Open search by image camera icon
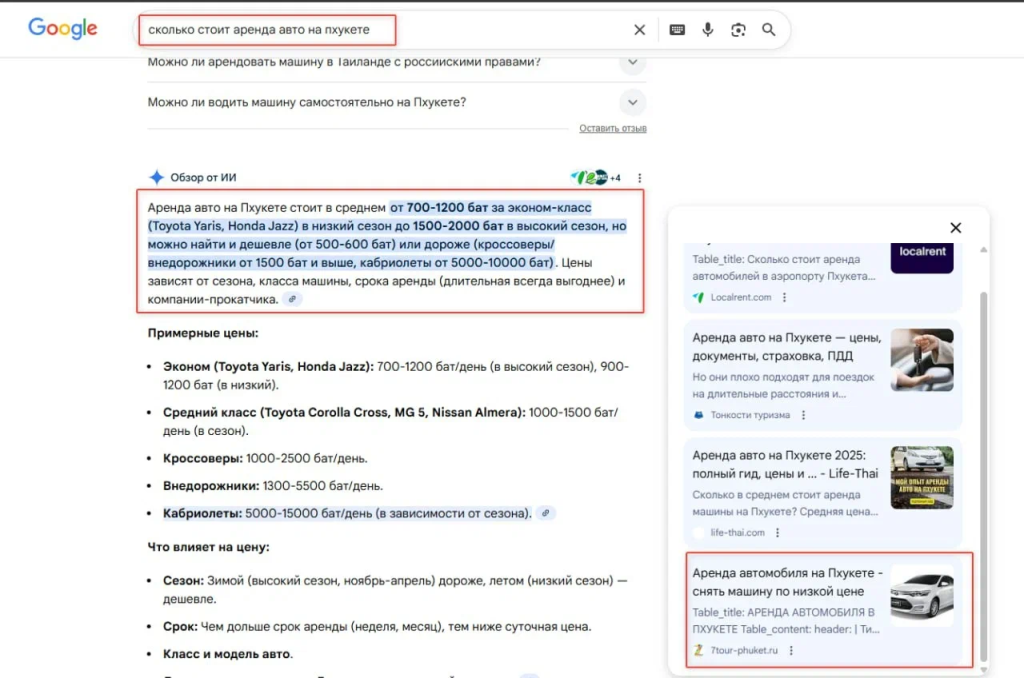This screenshot has width=1024, height=678. pyautogui.click(x=738, y=30)
